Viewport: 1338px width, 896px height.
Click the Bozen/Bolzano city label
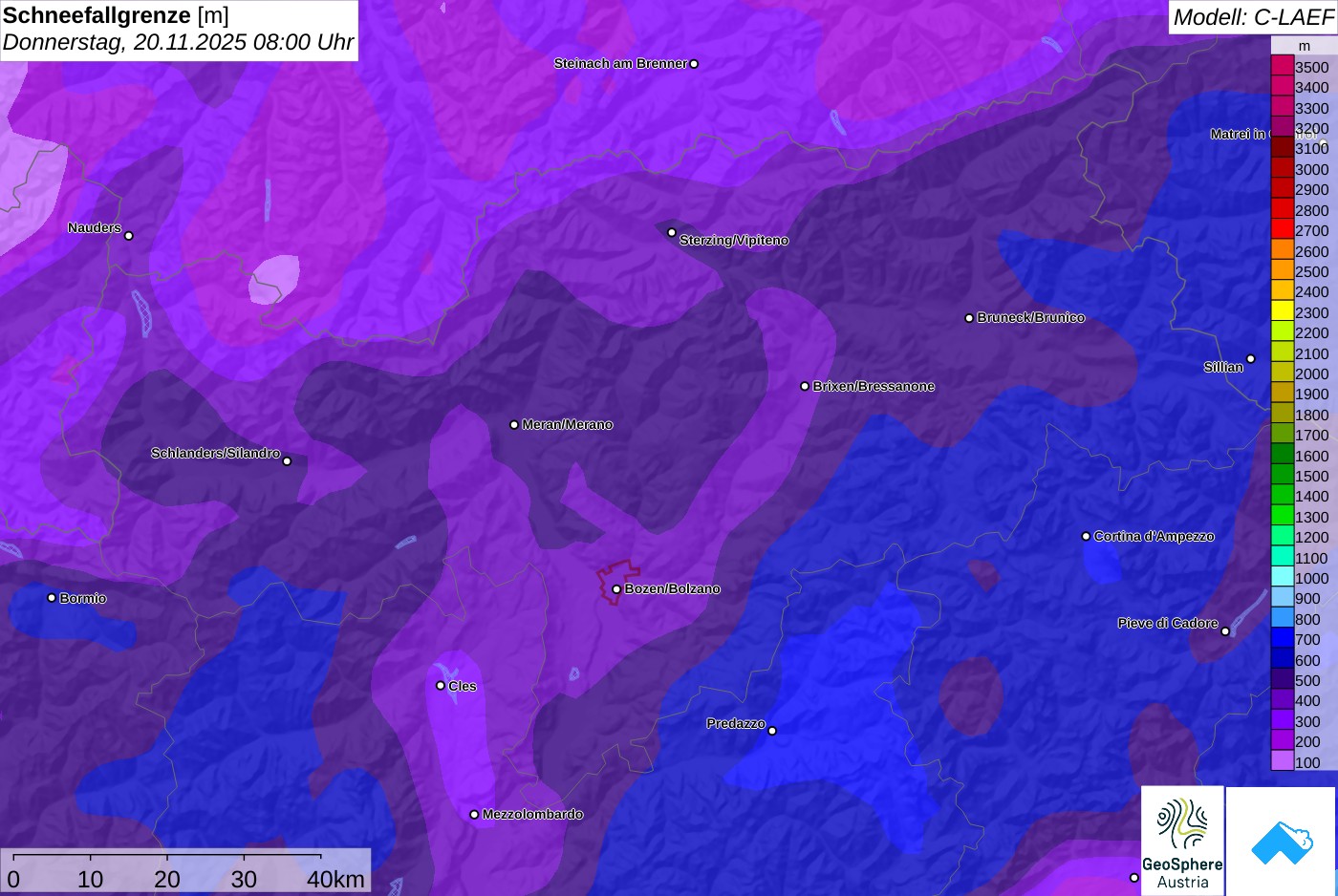click(x=673, y=589)
